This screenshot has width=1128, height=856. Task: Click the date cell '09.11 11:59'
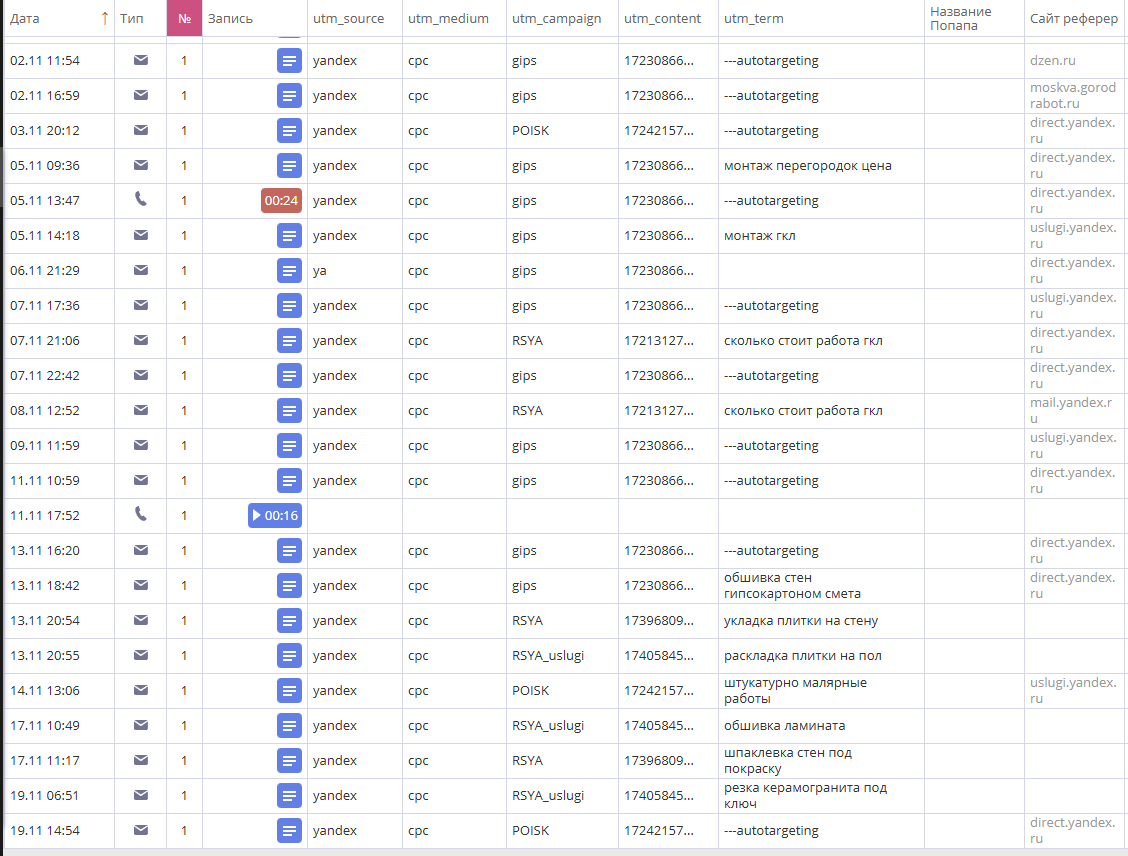(59, 446)
